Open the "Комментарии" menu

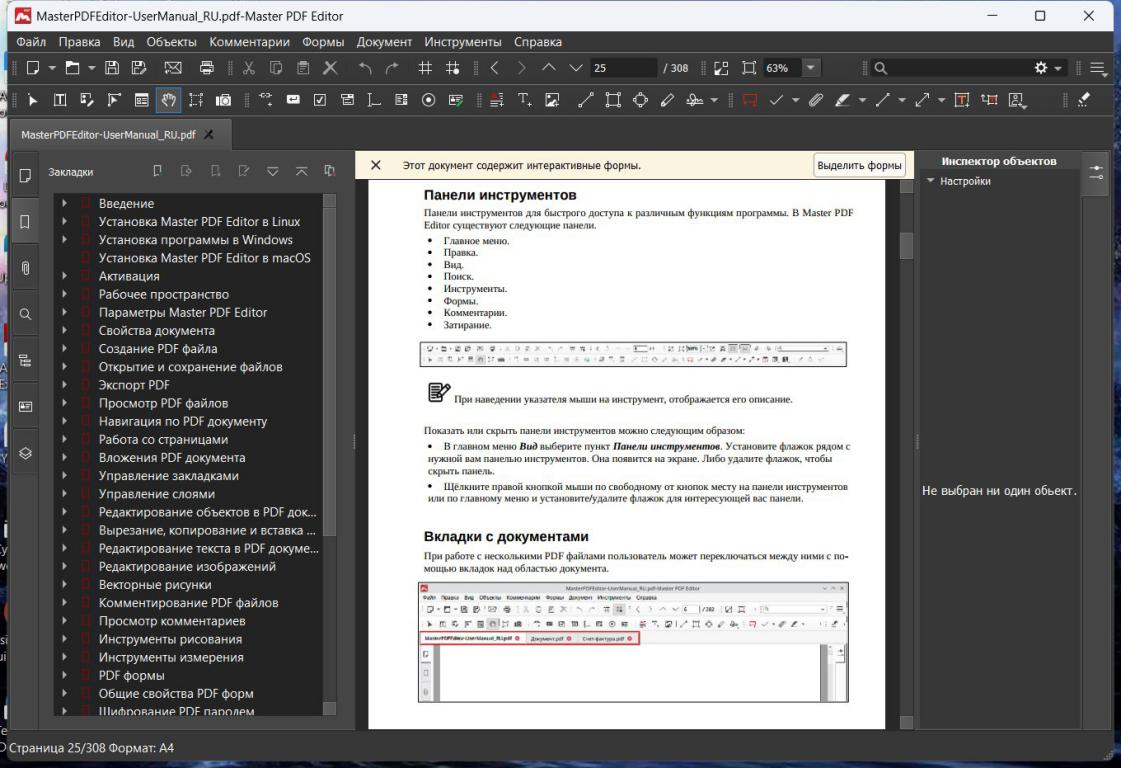click(249, 42)
